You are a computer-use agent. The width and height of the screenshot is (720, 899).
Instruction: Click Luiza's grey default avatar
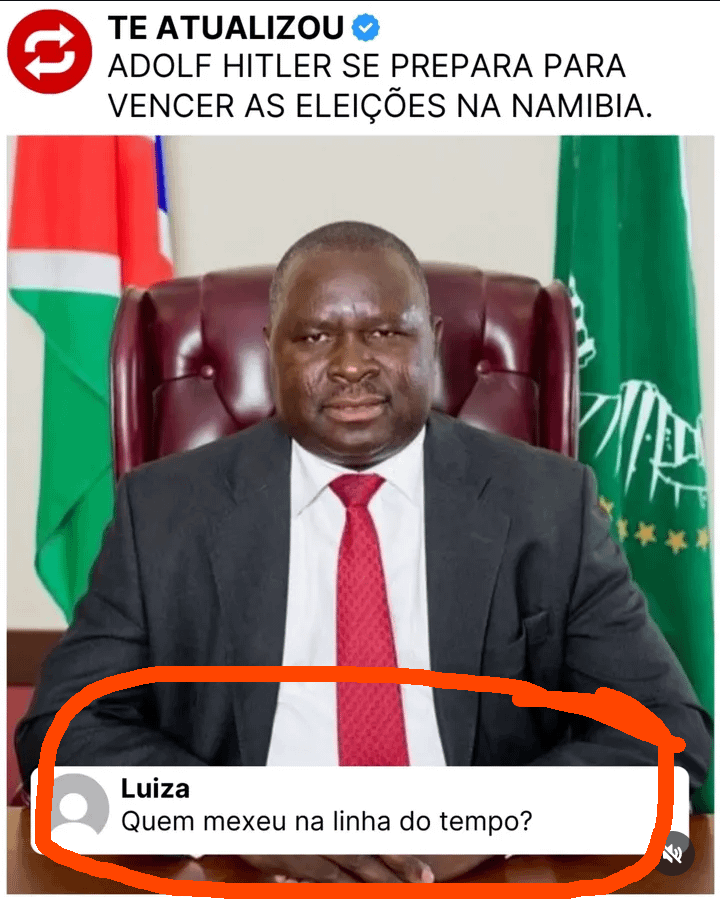79,808
